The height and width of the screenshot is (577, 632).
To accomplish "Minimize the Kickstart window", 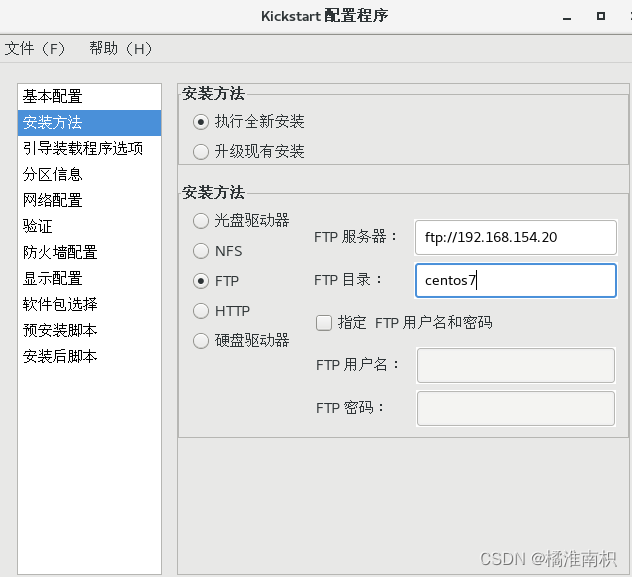I will pos(567,17).
